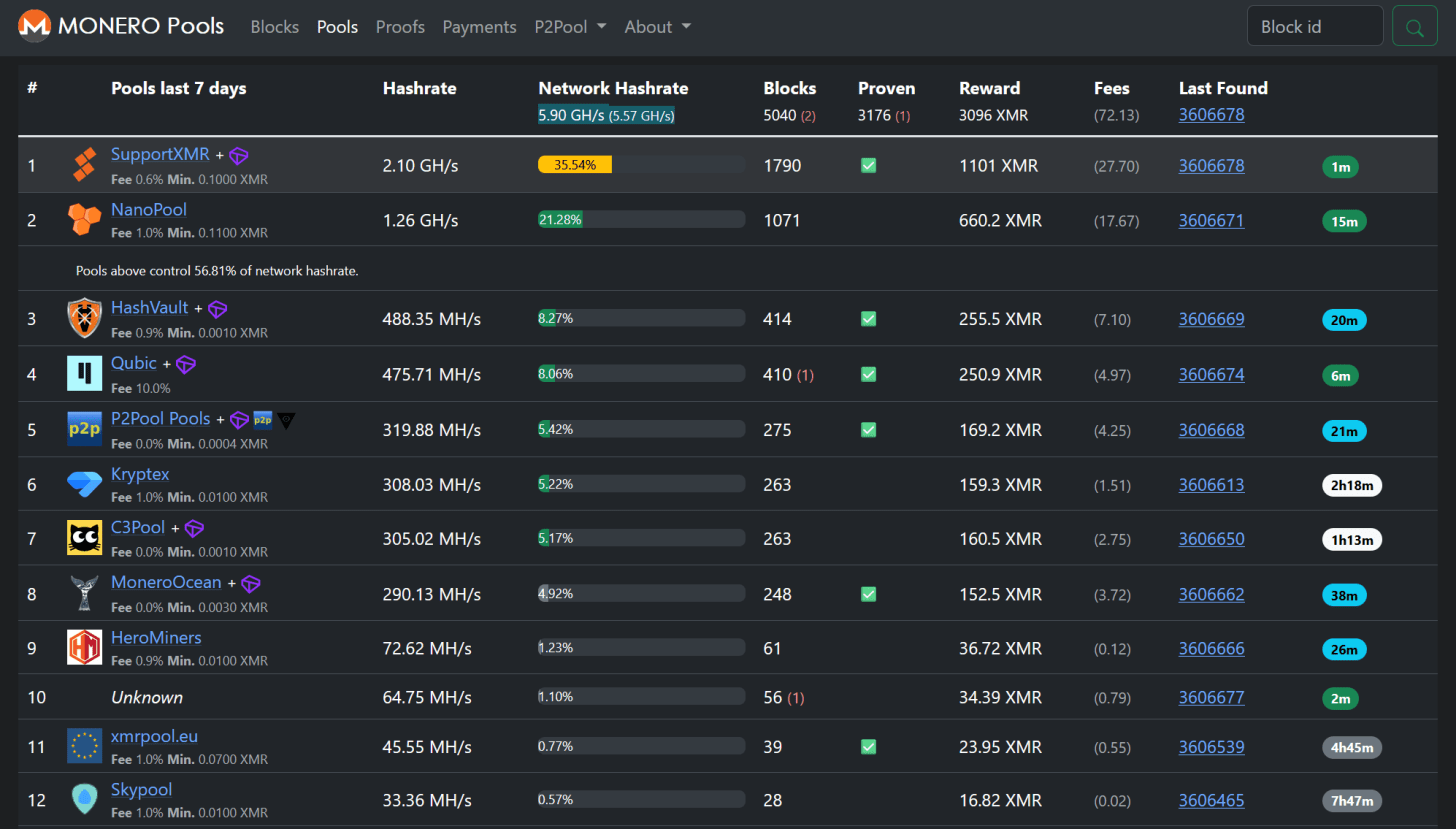Click the MONERO Pools brand title

click(x=141, y=26)
